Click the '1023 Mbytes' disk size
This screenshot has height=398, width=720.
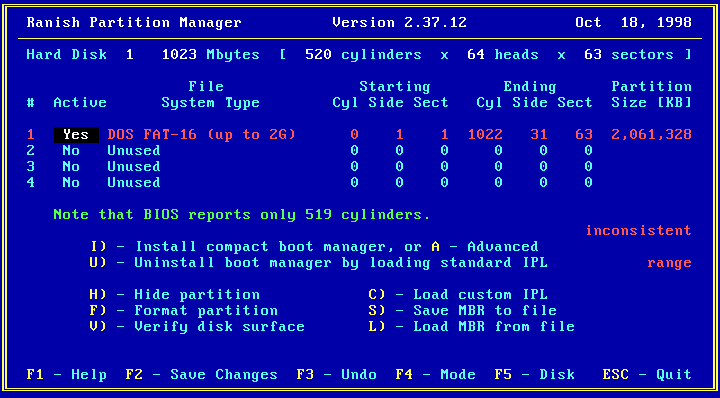[x=211, y=55]
